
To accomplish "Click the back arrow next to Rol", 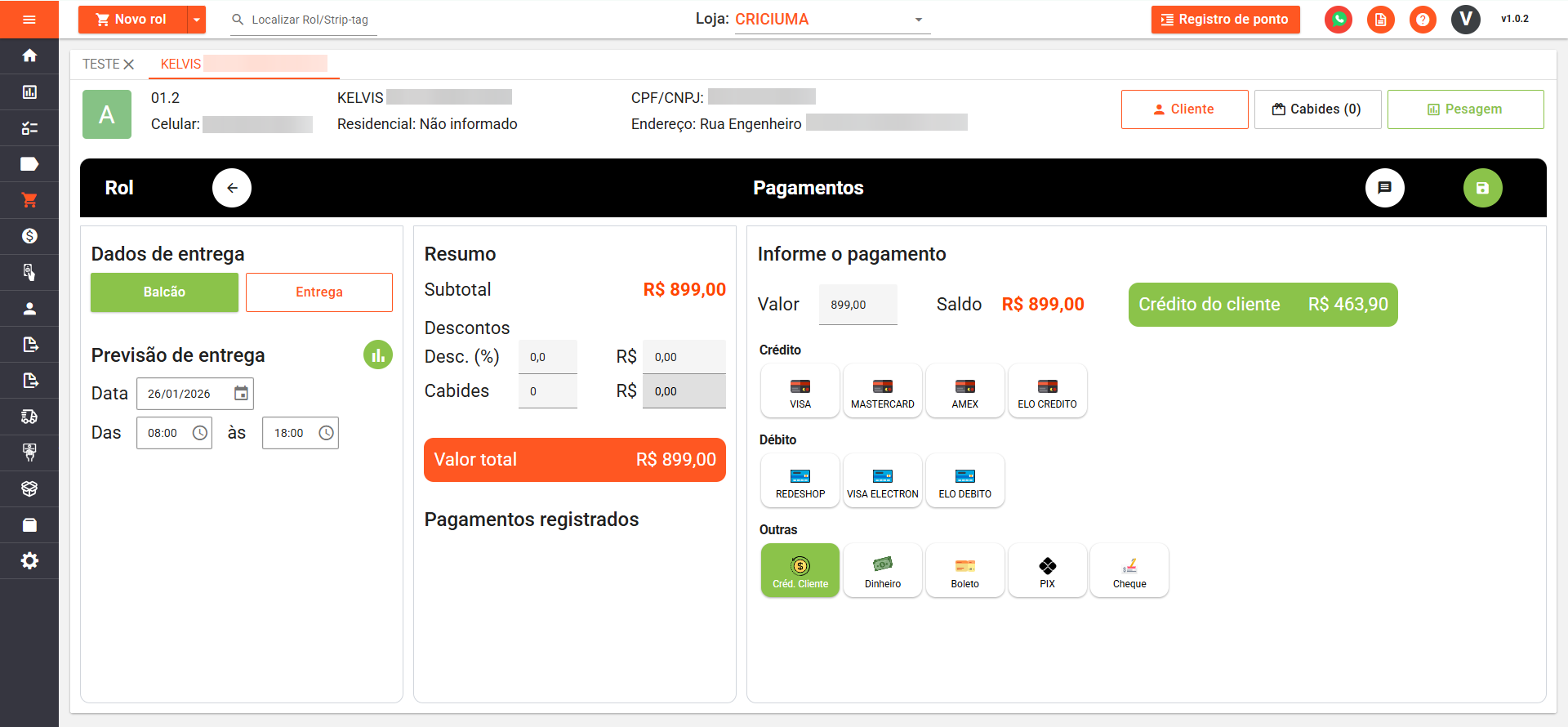I will 232,188.
